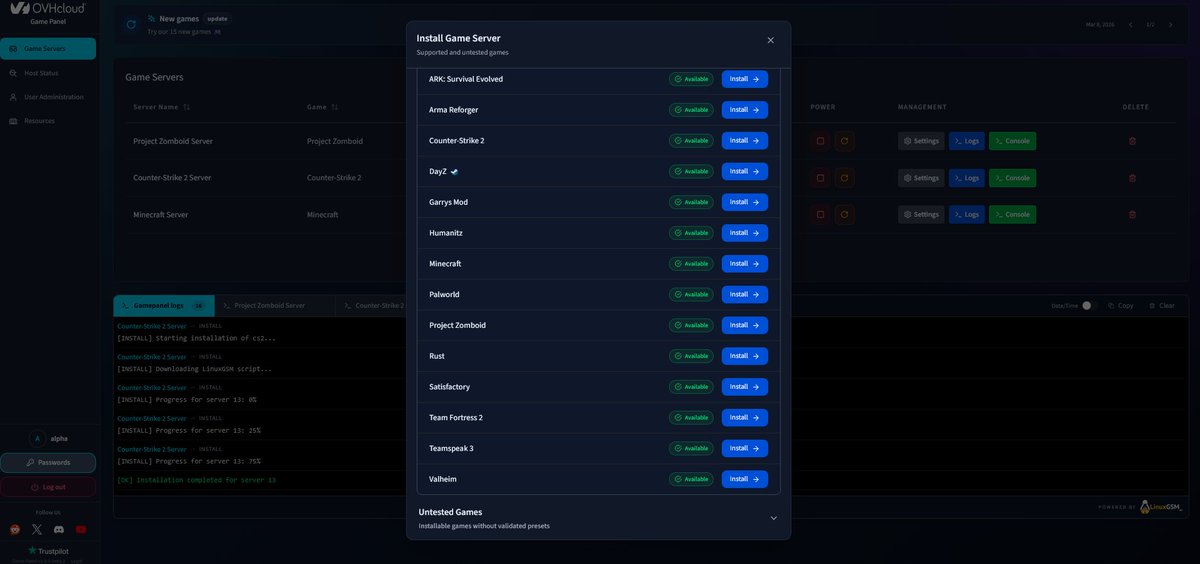The height and width of the screenshot is (564, 1200).
Task: Restart the Counter-Strike 2 Server
Action: coord(845,178)
